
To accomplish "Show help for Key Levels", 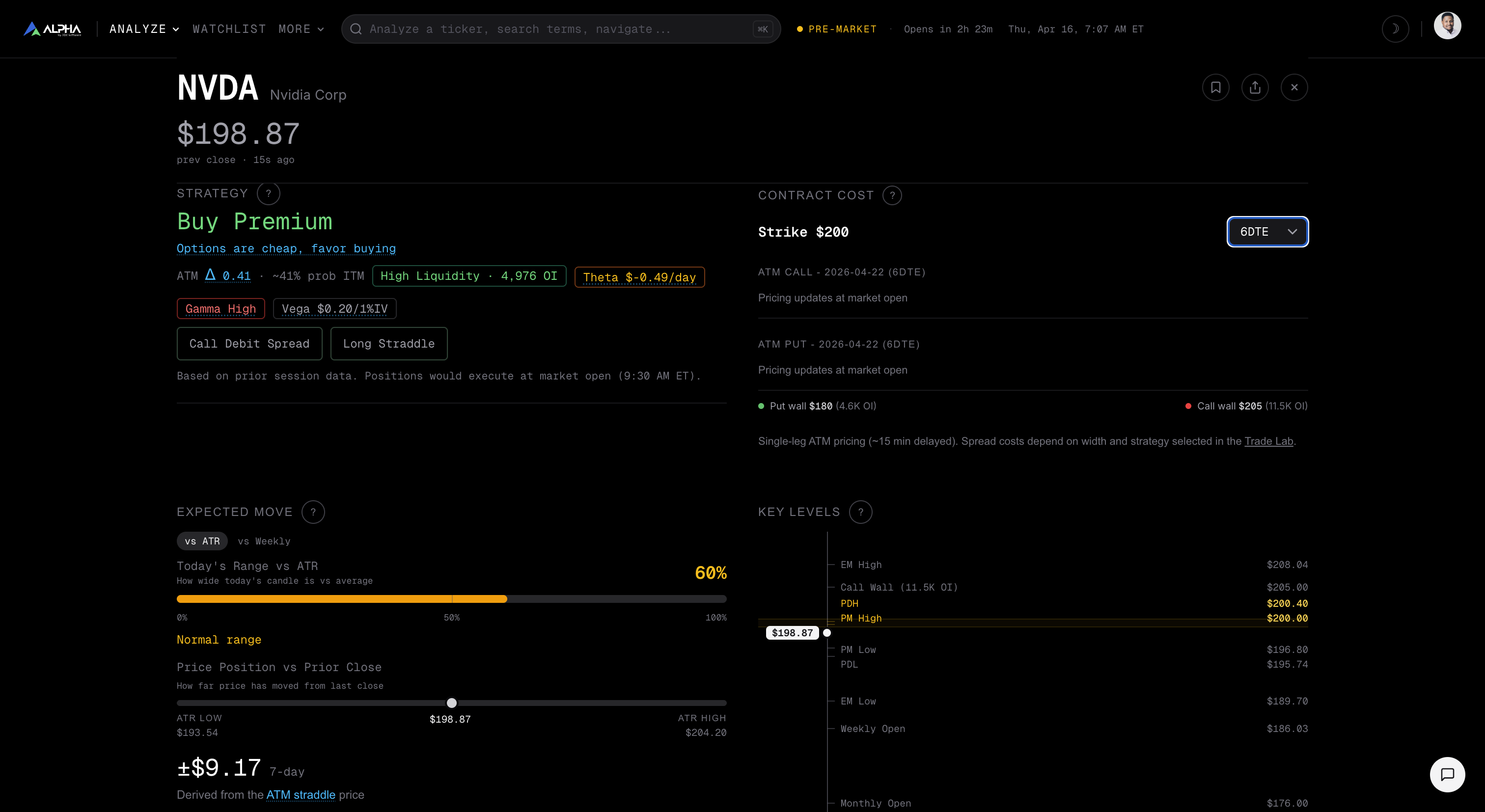I will click(861, 512).
